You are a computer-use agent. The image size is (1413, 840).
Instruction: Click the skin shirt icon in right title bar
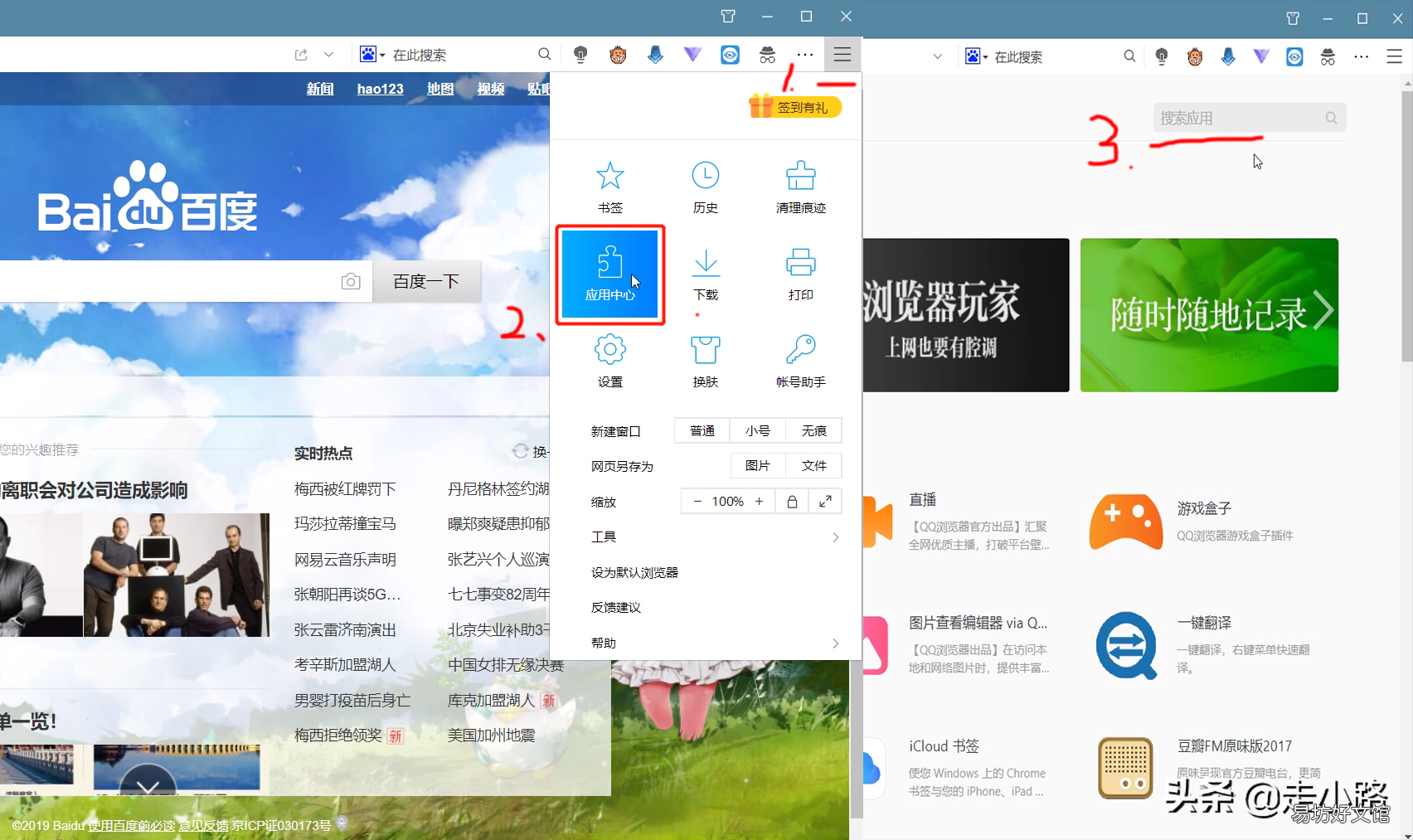(x=1292, y=18)
